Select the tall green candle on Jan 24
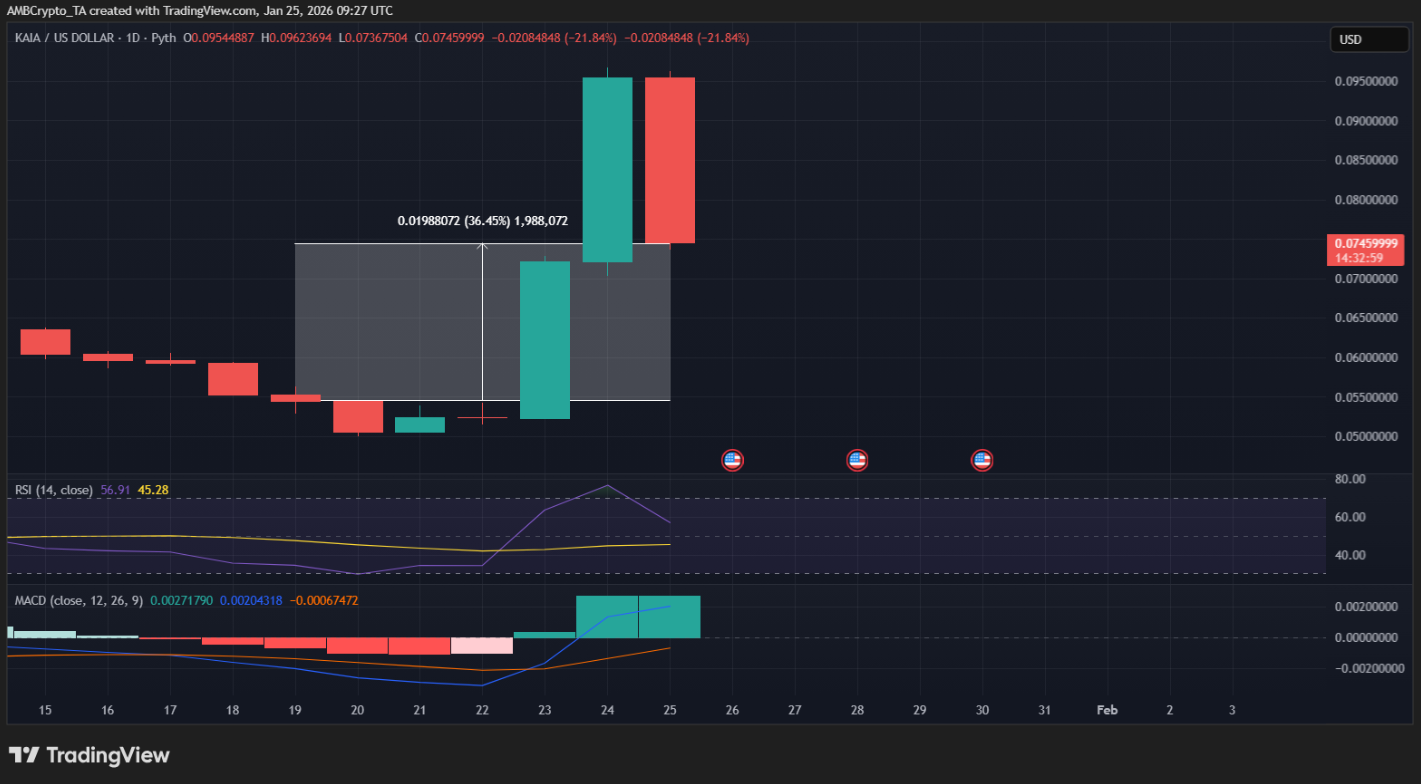Image resolution: width=1421 pixels, height=784 pixels. click(607, 170)
